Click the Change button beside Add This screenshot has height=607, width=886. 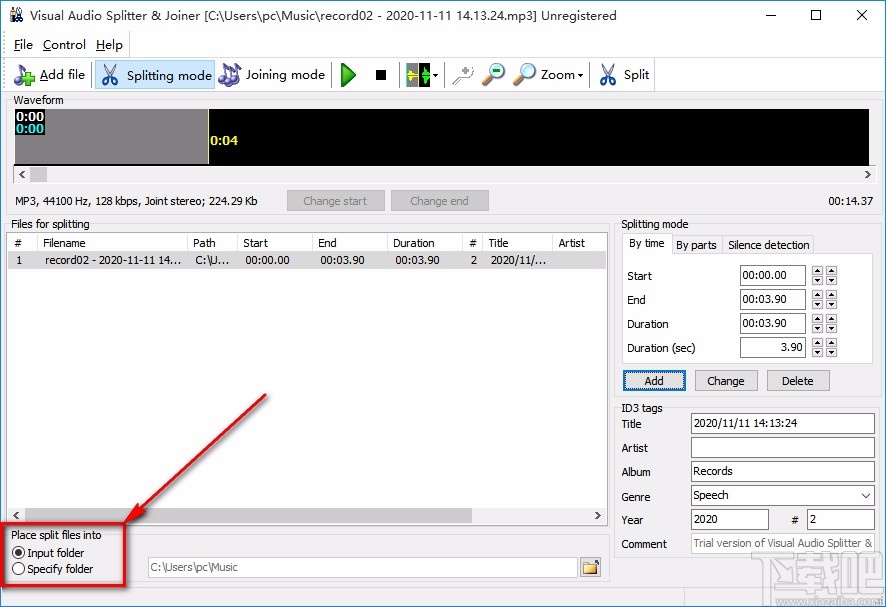(726, 381)
